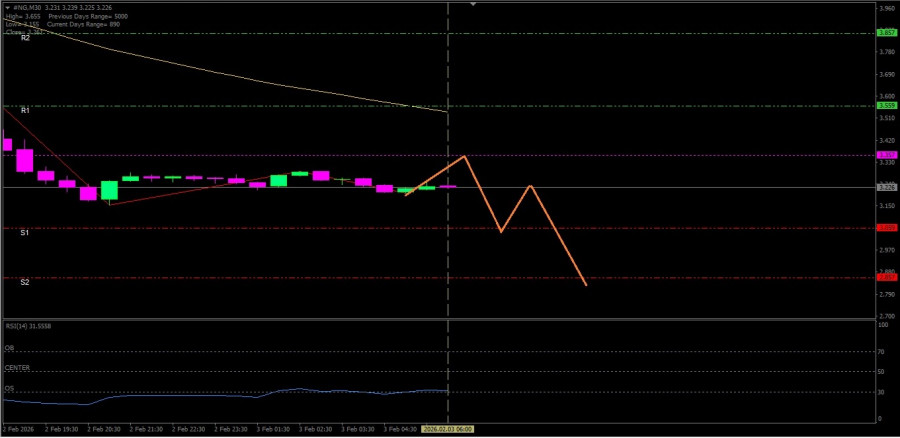Select the S2 support level label

click(x=25, y=282)
